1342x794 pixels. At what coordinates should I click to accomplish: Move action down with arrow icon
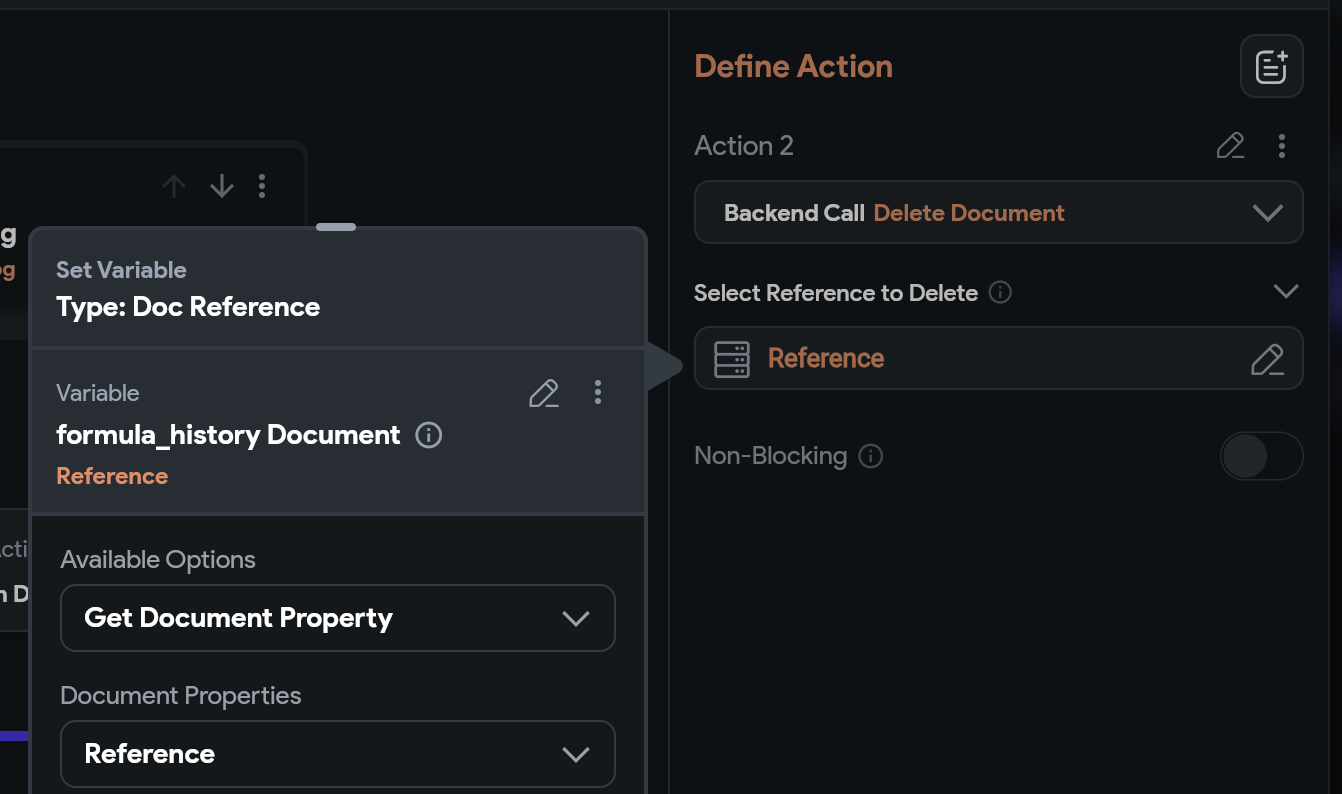221,186
